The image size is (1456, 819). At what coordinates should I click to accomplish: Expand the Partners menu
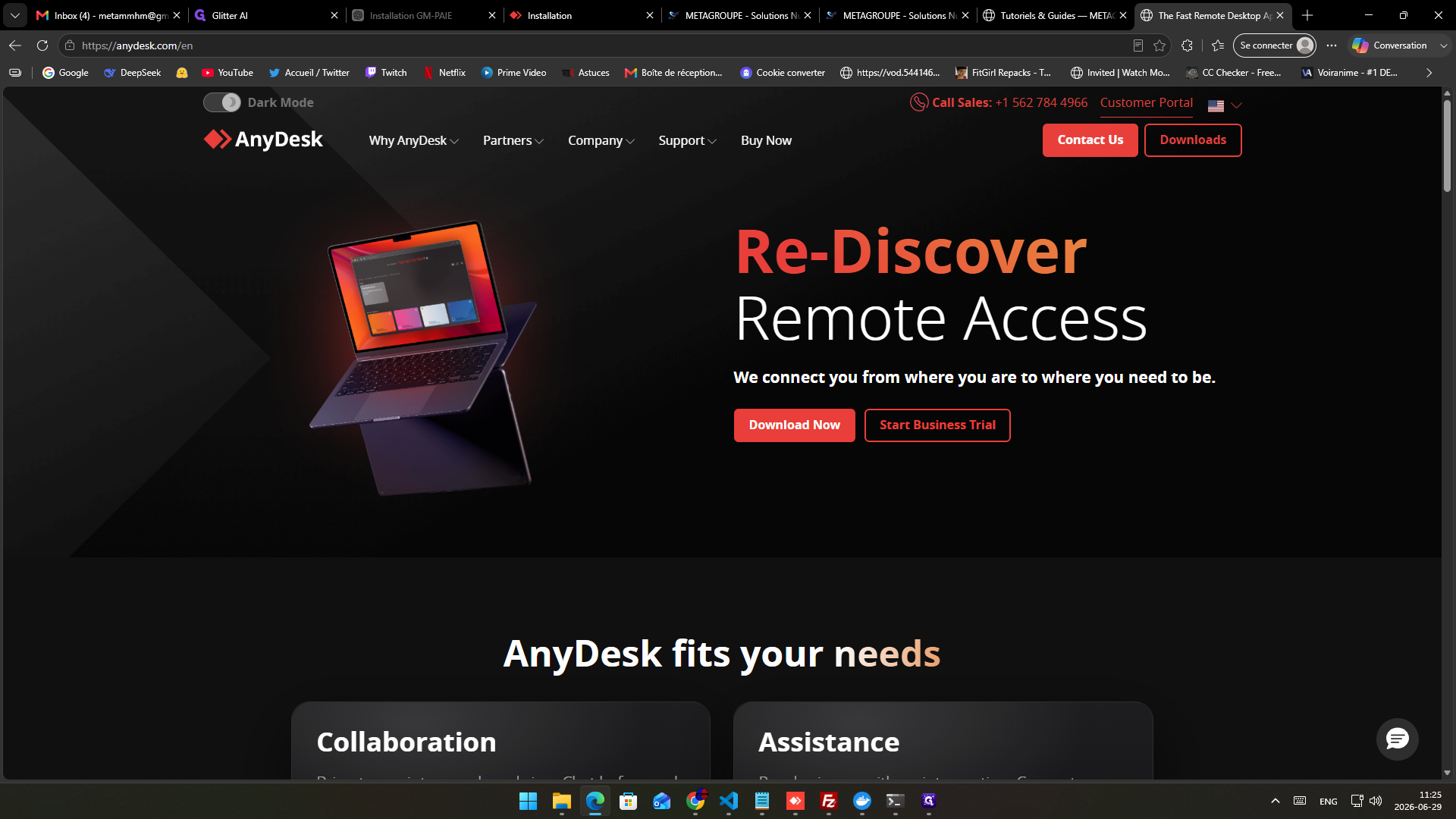(513, 140)
